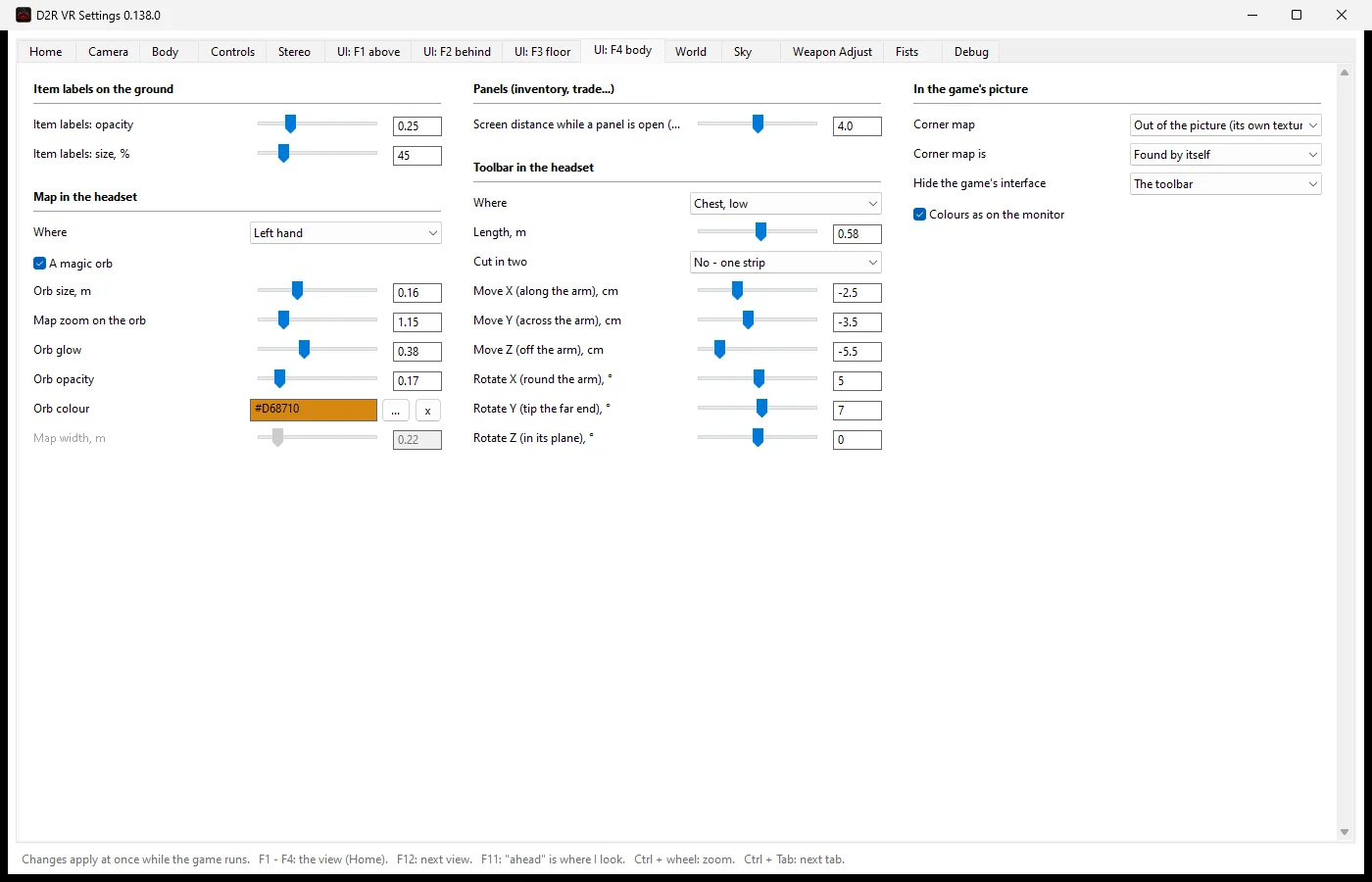Maximize the settings window
Viewport: 1372px width, 882px height.
tap(1297, 15)
